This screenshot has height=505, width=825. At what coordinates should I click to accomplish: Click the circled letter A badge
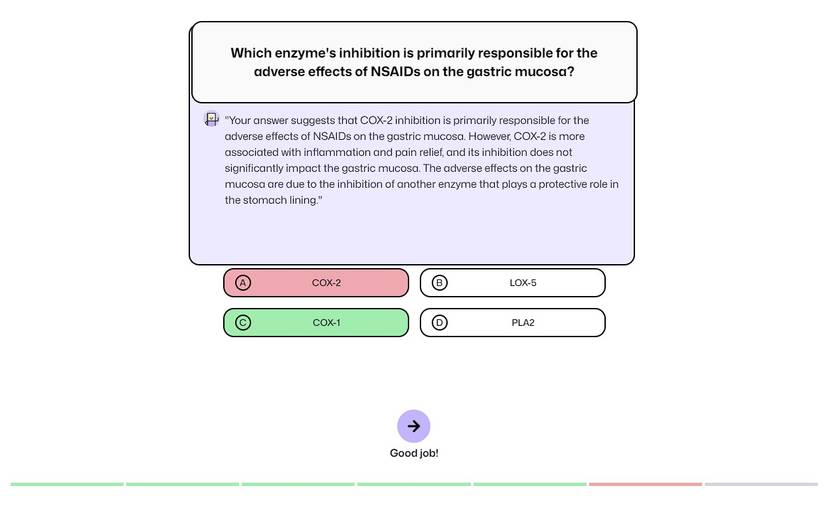coord(243,283)
